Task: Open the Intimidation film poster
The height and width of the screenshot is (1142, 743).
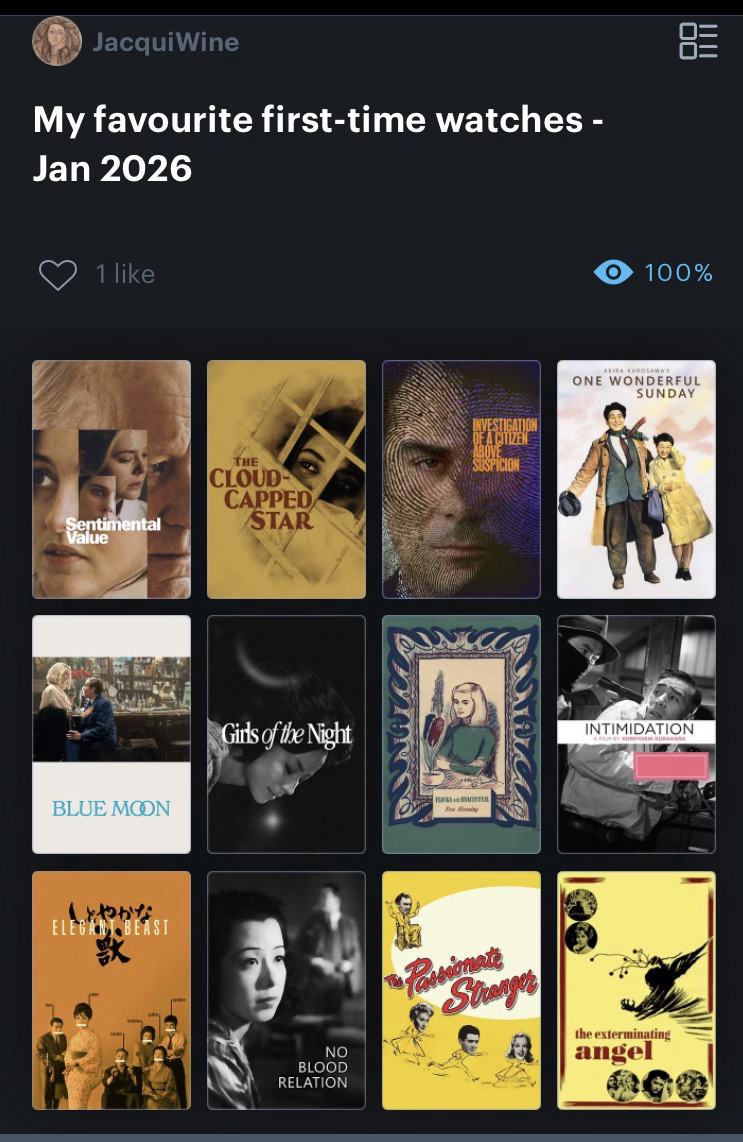Action: (x=636, y=734)
